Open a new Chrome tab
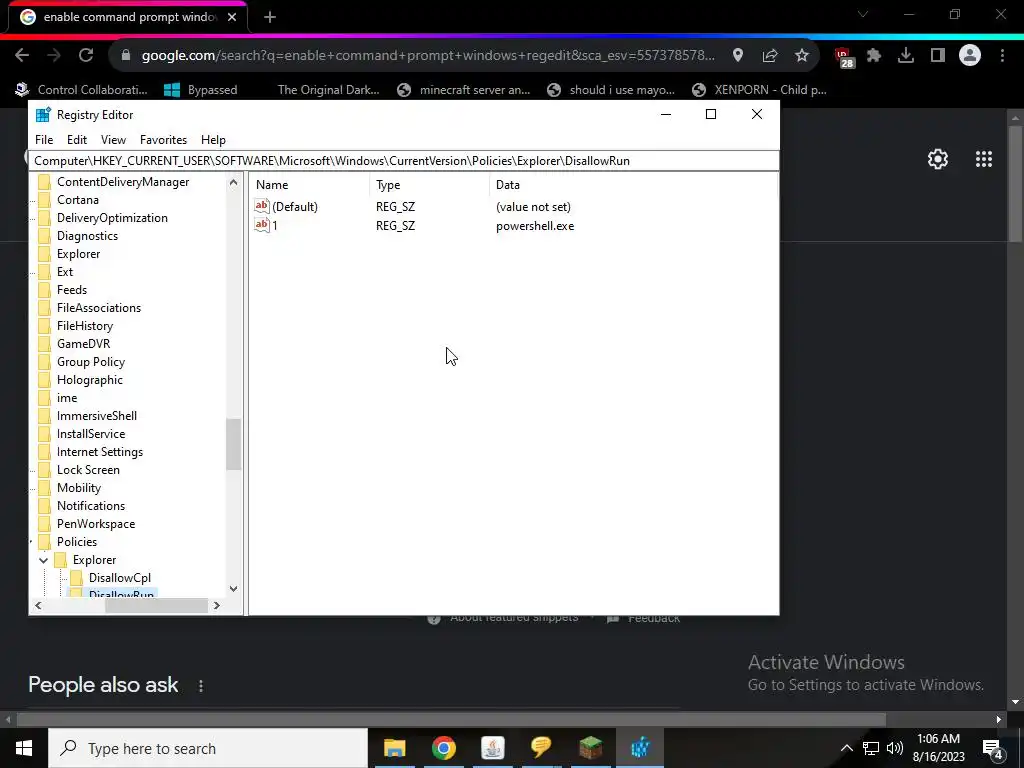 tap(270, 18)
